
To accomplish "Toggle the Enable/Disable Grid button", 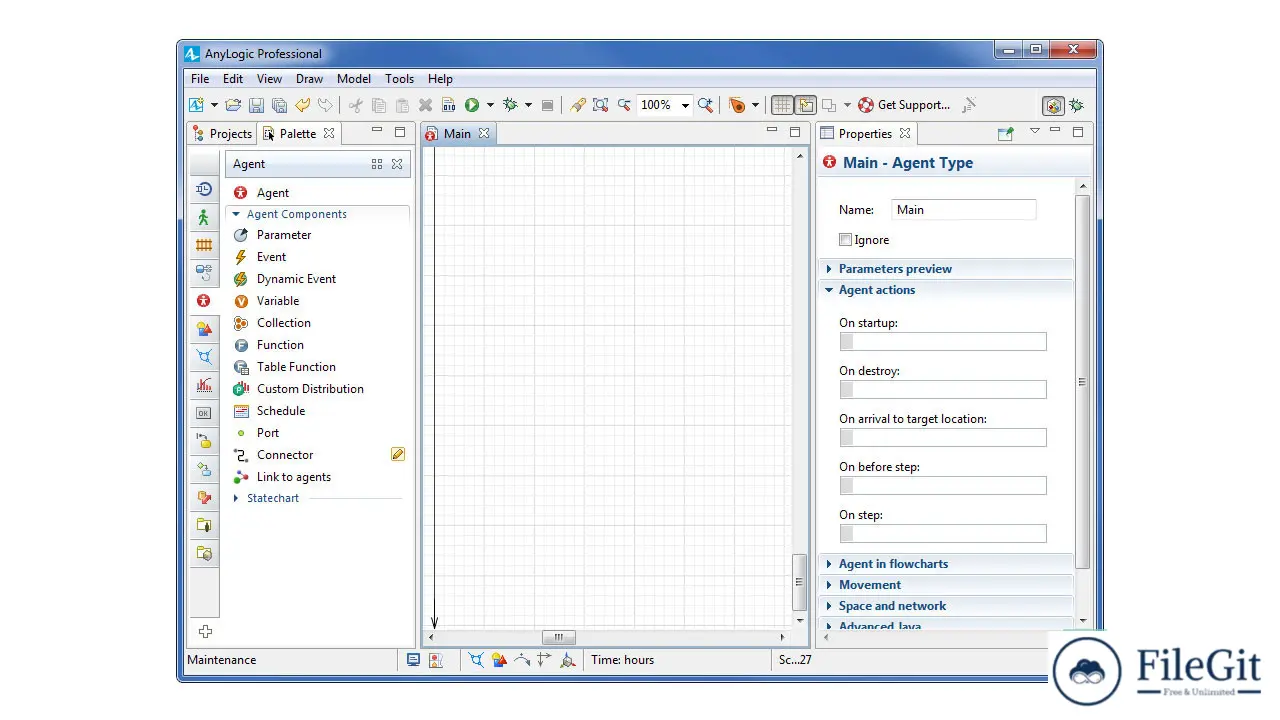I will (x=782, y=105).
